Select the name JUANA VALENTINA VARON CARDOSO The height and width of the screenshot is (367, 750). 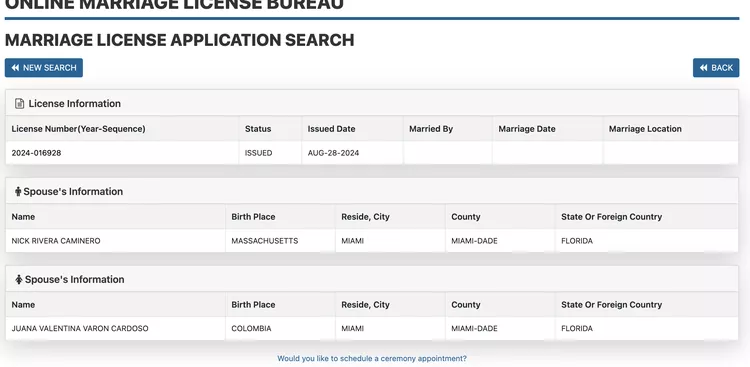pos(80,329)
